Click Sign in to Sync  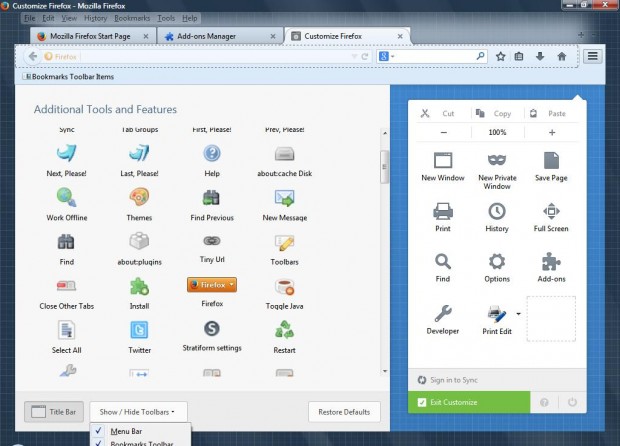coord(448,380)
